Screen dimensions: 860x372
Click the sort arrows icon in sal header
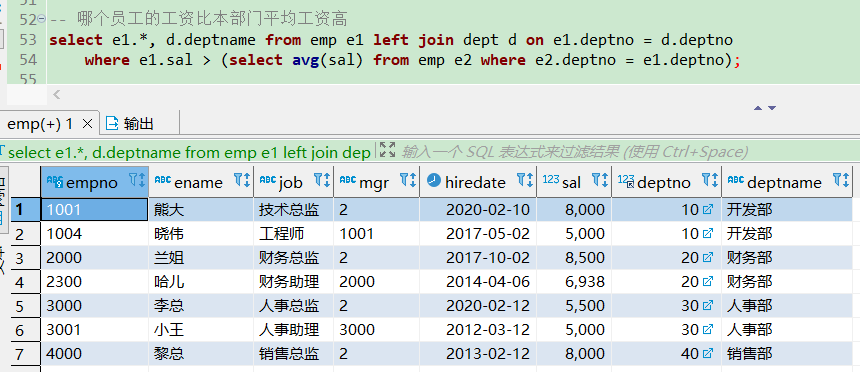pos(604,179)
